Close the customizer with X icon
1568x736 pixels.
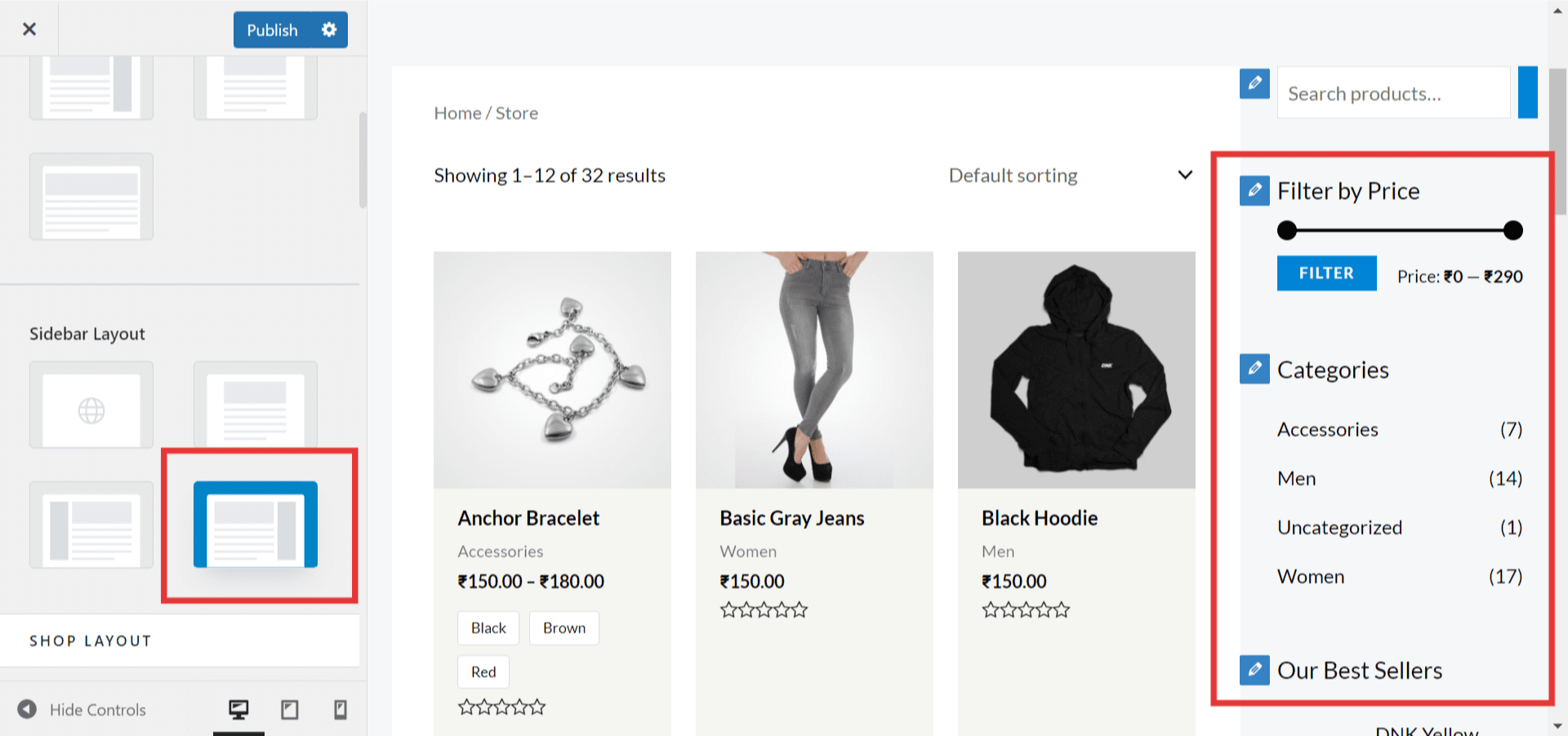29,29
